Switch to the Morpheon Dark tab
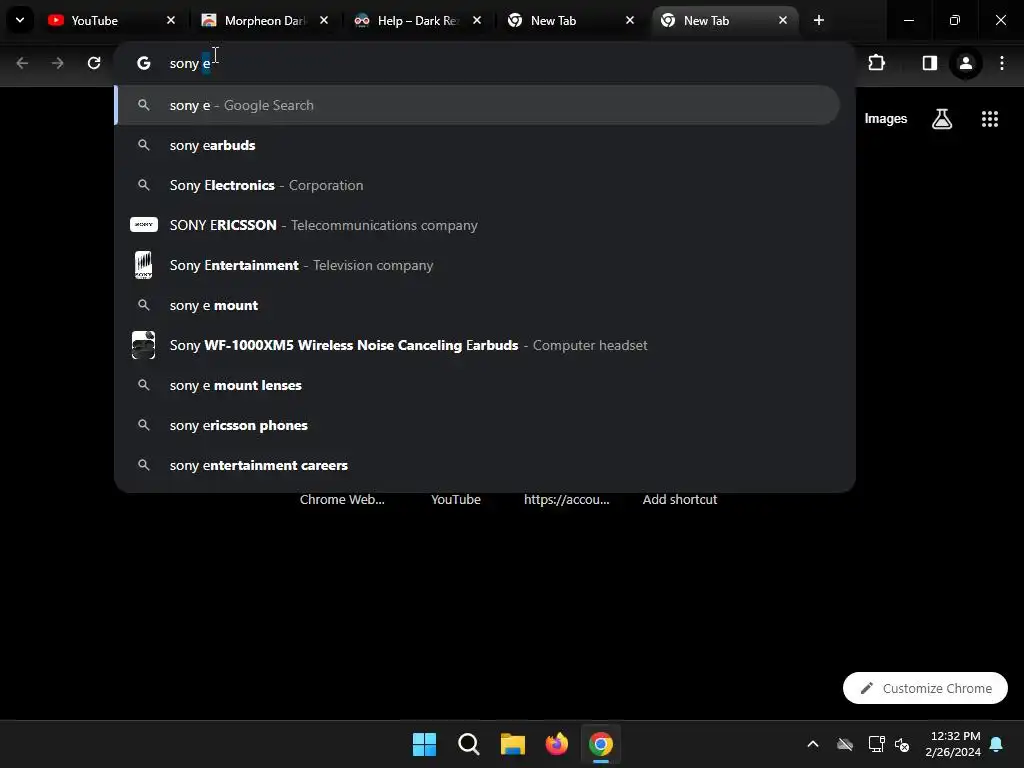Image resolution: width=1024 pixels, height=768 pixels. (264, 20)
